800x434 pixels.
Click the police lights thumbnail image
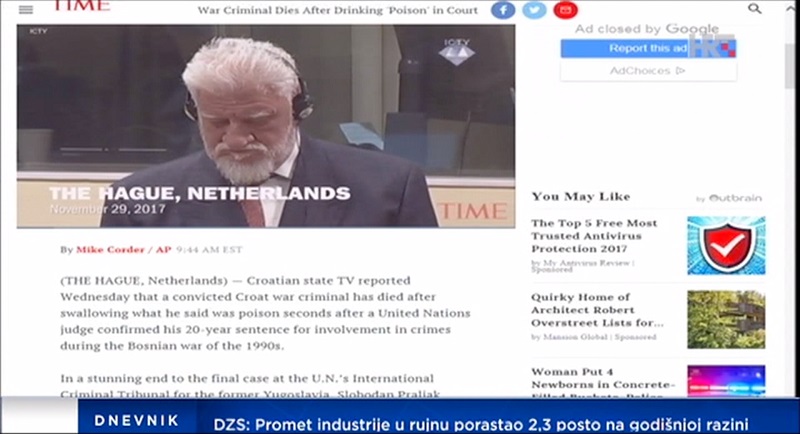(726, 380)
